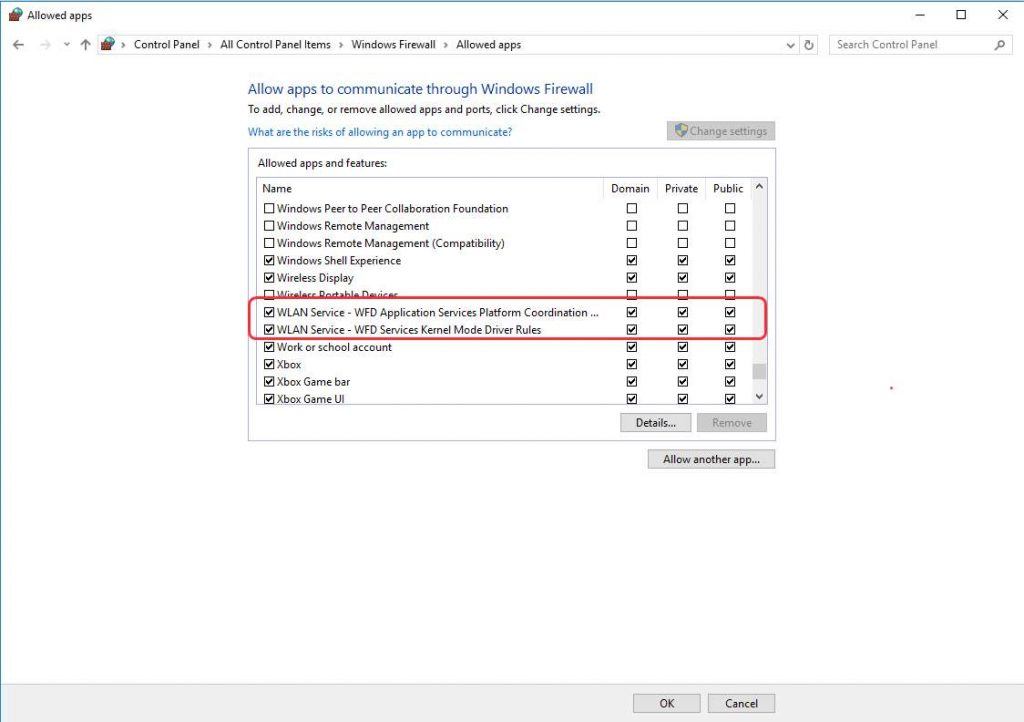
Task: Disable Public access for Wireless Display
Action: coord(728,277)
